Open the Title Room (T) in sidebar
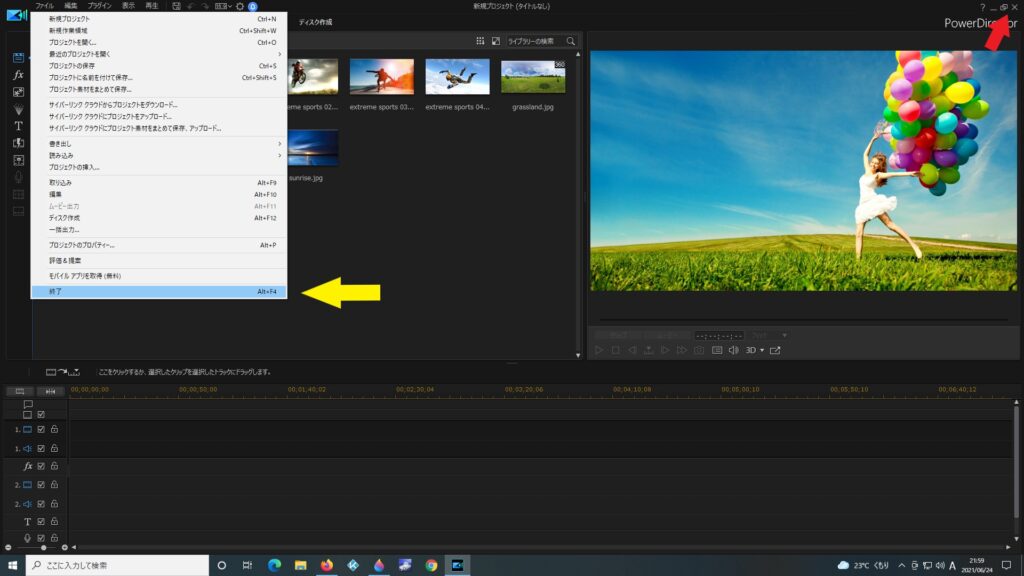1024x576 pixels. (x=18, y=126)
